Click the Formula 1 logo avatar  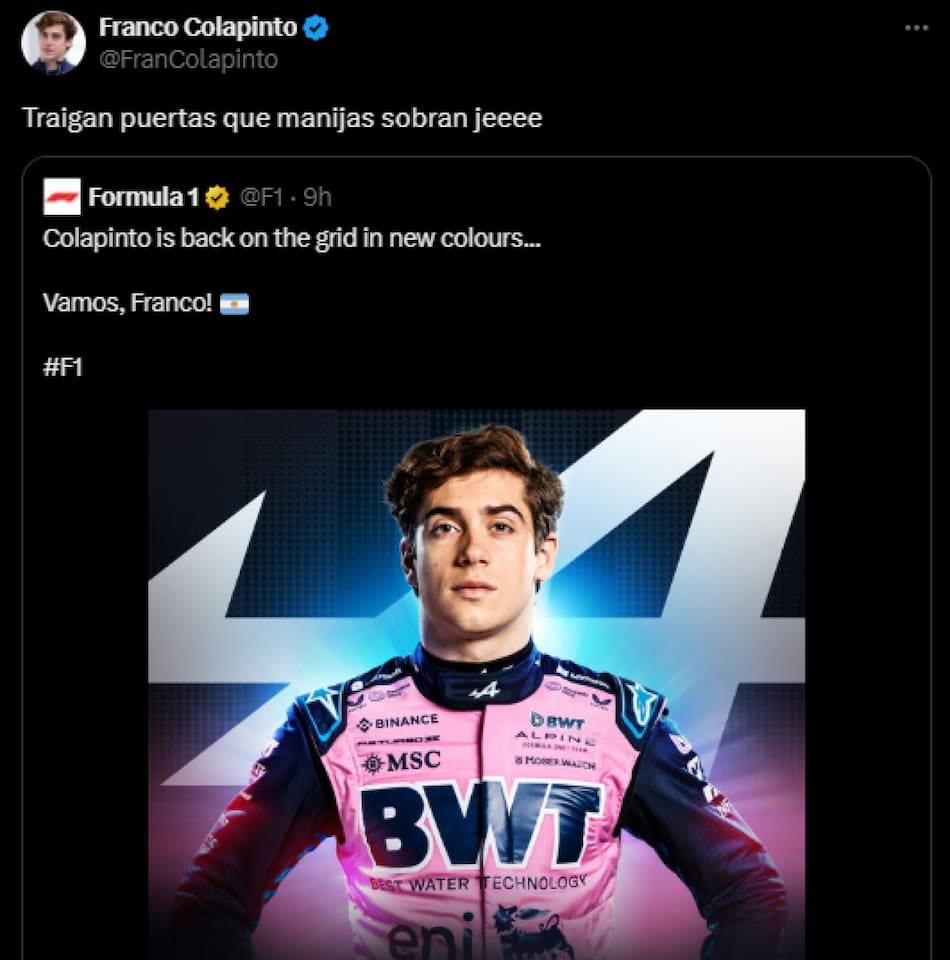(x=62, y=197)
